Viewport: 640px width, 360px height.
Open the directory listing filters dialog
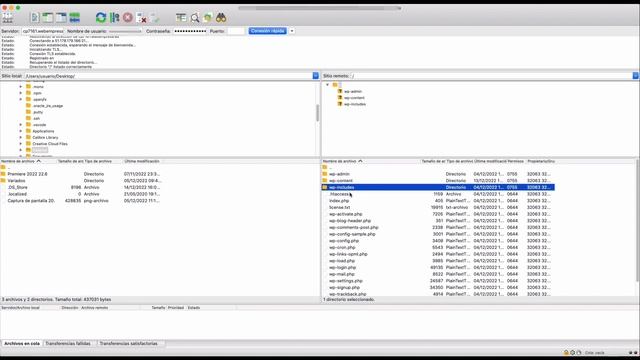coord(181,18)
